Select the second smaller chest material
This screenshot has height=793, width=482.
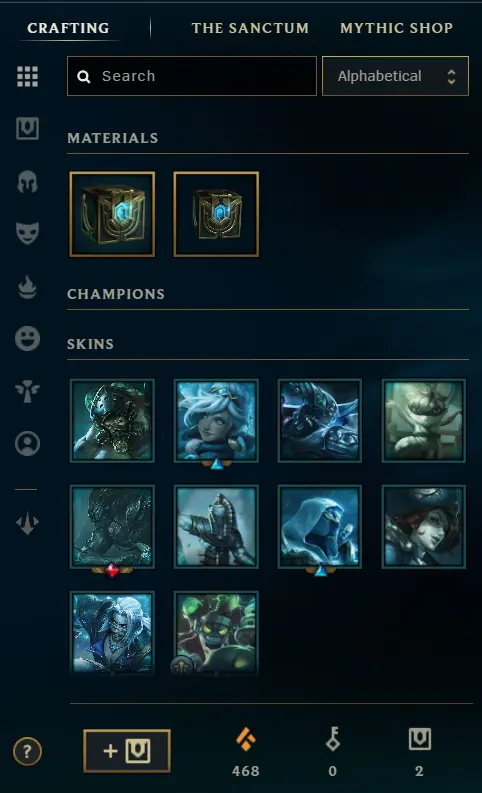tap(216, 214)
